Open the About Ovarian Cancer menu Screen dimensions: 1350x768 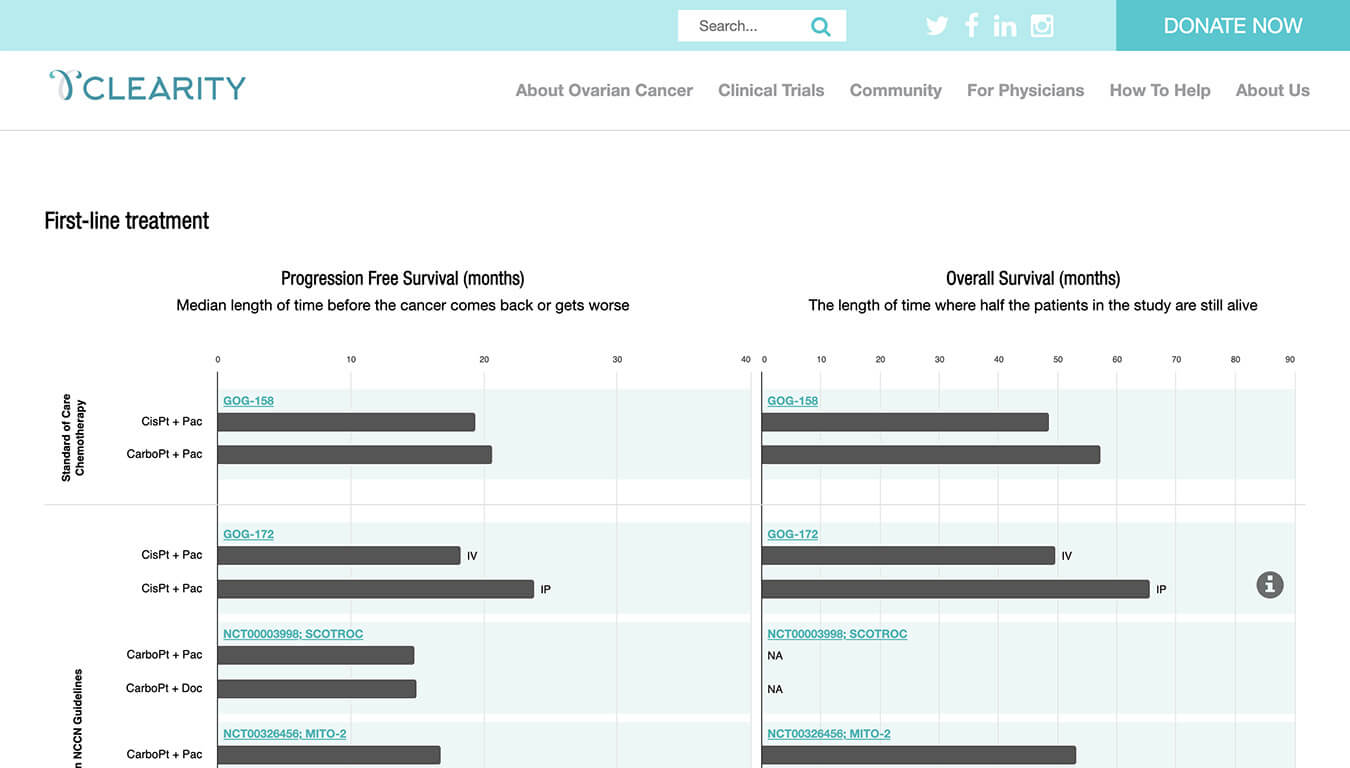coord(604,90)
